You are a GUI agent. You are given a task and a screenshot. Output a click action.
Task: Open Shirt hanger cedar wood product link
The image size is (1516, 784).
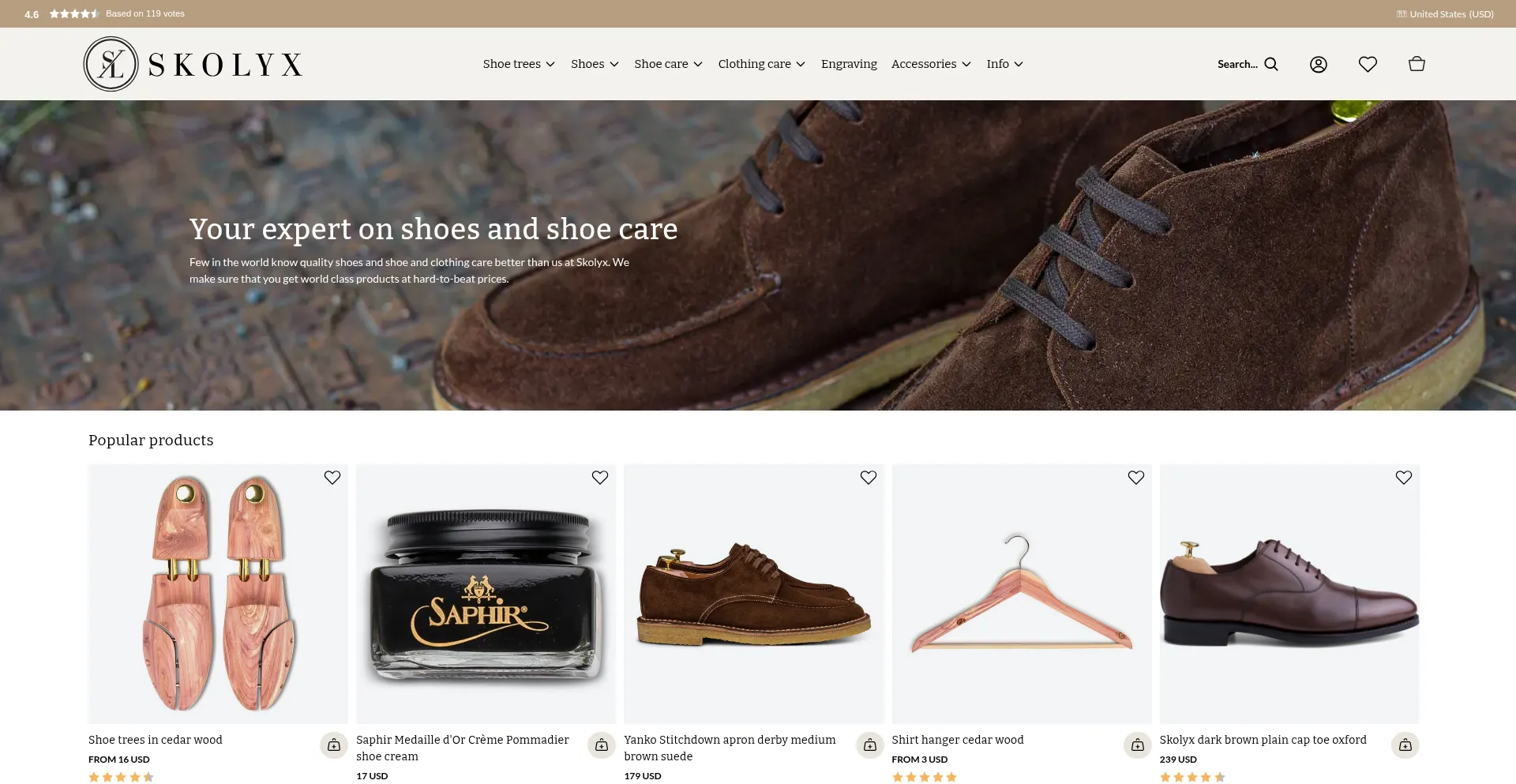pos(958,740)
